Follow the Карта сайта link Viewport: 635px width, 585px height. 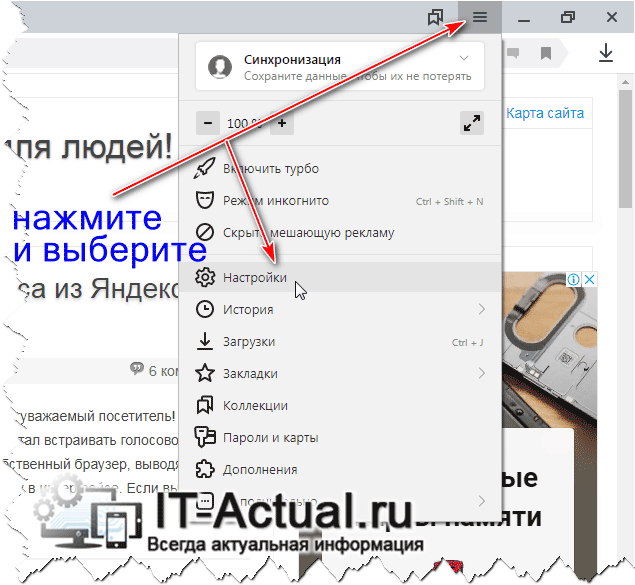[x=545, y=113]
